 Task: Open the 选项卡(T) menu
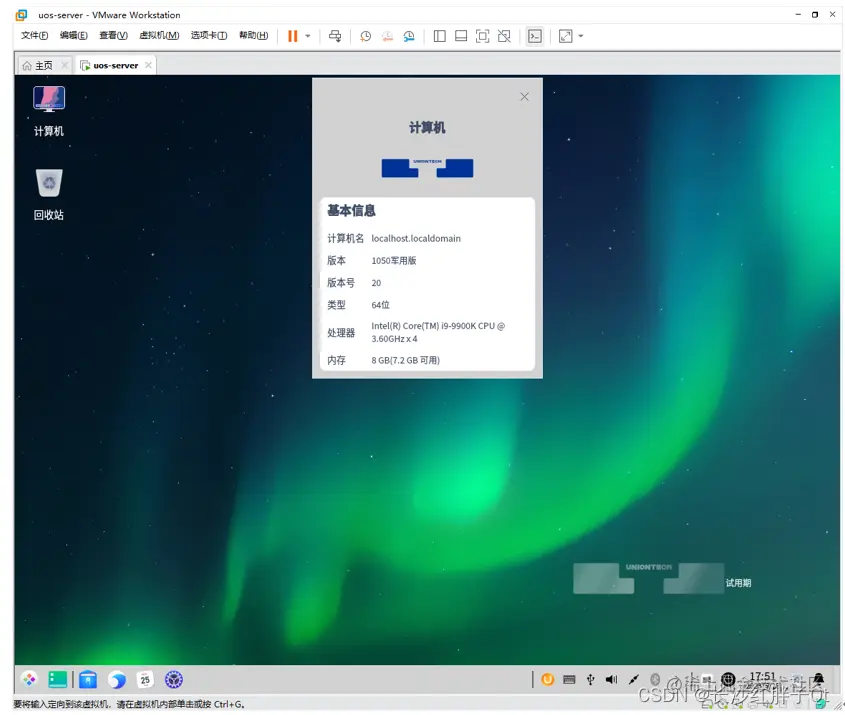pyautogui.click(x=209, y=36)
